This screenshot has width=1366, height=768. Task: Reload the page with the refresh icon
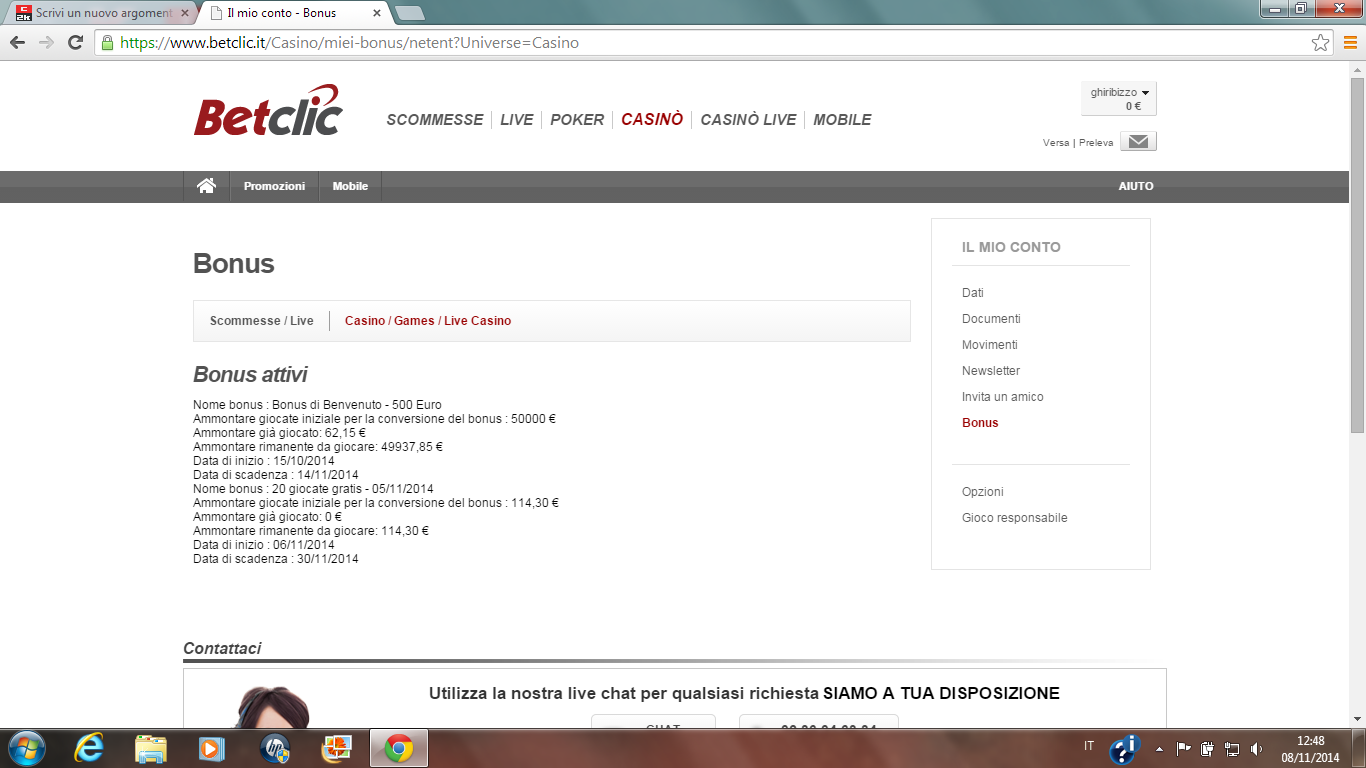(x=75, y=43)
